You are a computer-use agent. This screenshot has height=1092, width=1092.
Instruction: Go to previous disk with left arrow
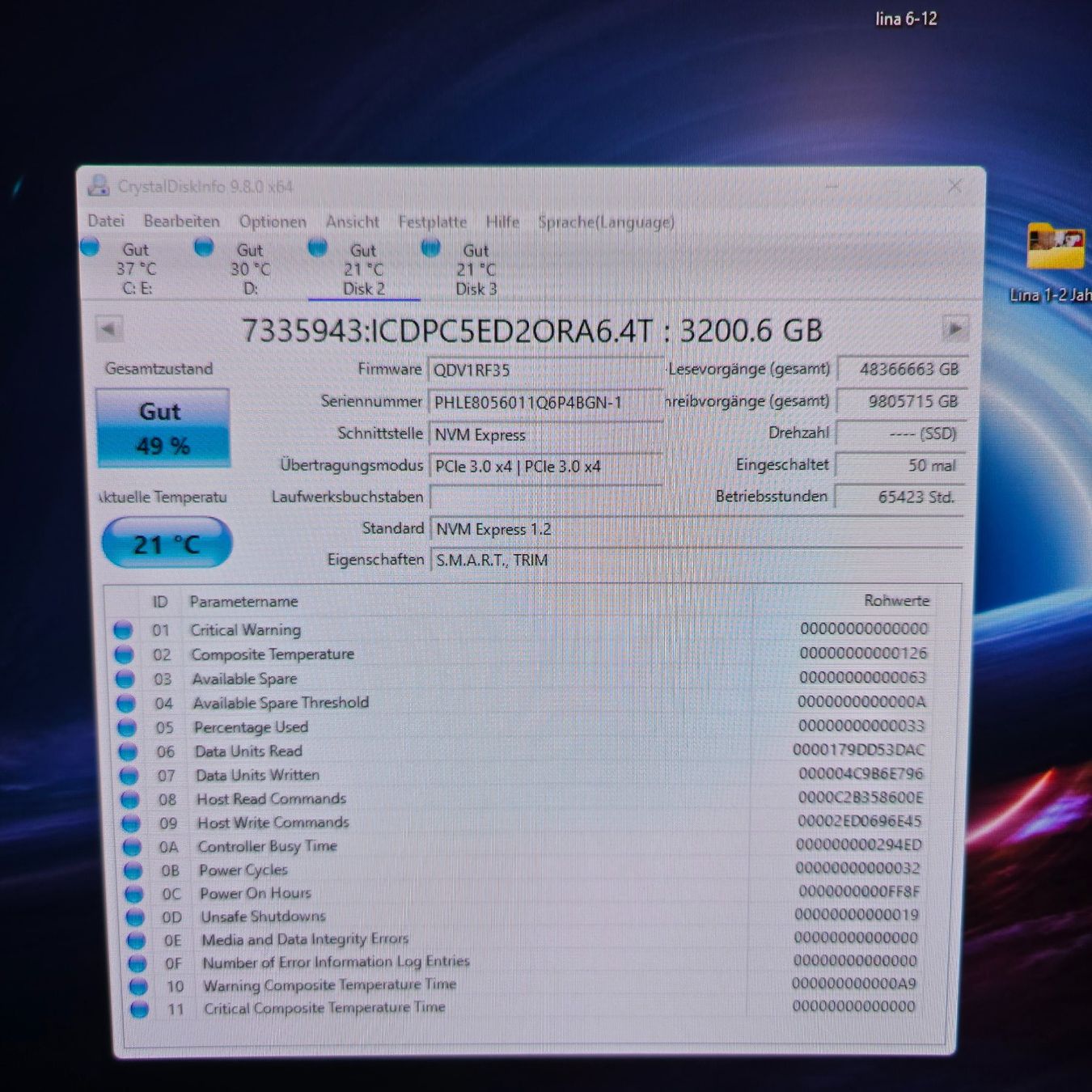[108, 329]
